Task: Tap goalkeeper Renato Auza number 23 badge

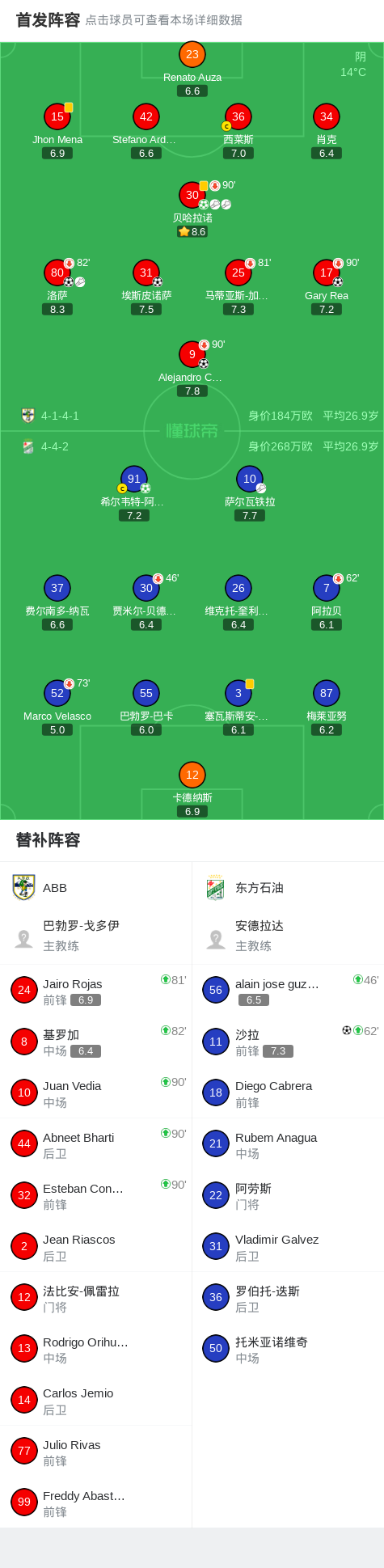Action: (192, 54)
